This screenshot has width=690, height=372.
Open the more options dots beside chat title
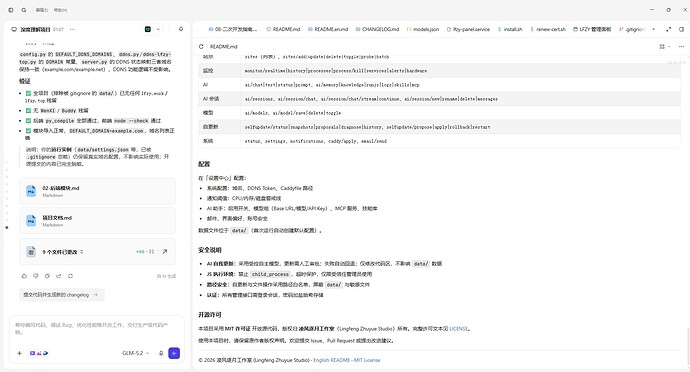72,29
